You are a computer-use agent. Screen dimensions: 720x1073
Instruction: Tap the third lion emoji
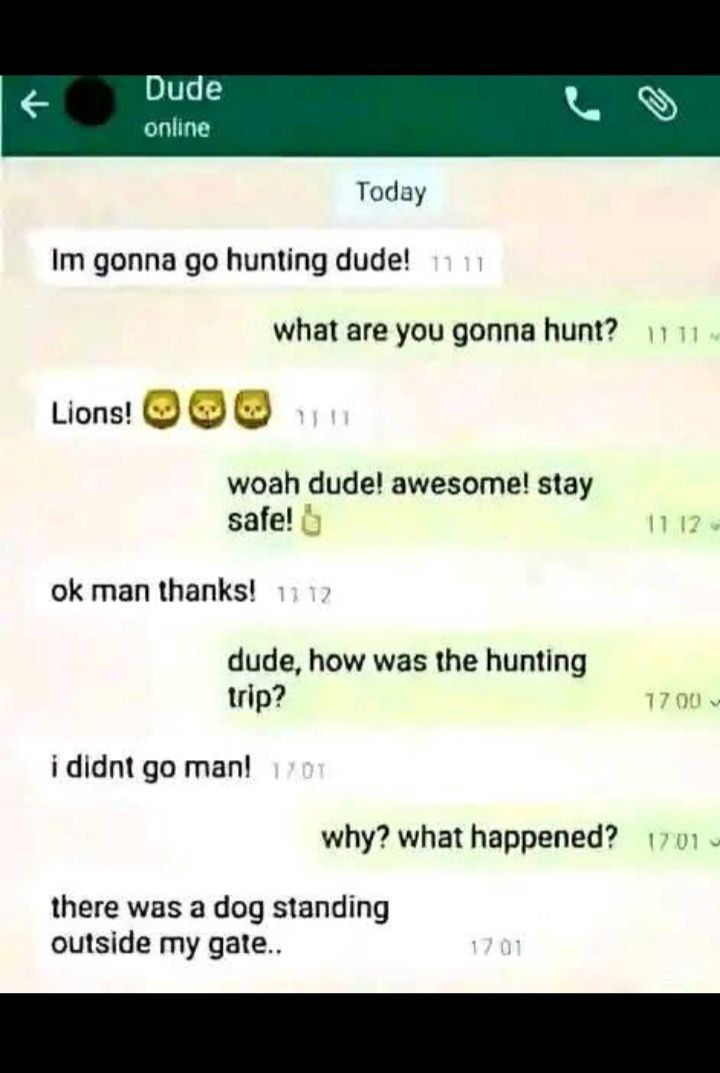[252, 409]
